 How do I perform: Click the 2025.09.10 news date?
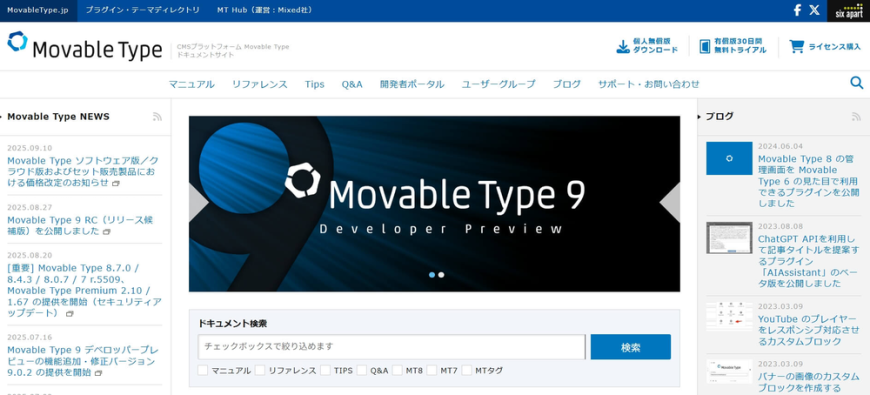point(29,148)
